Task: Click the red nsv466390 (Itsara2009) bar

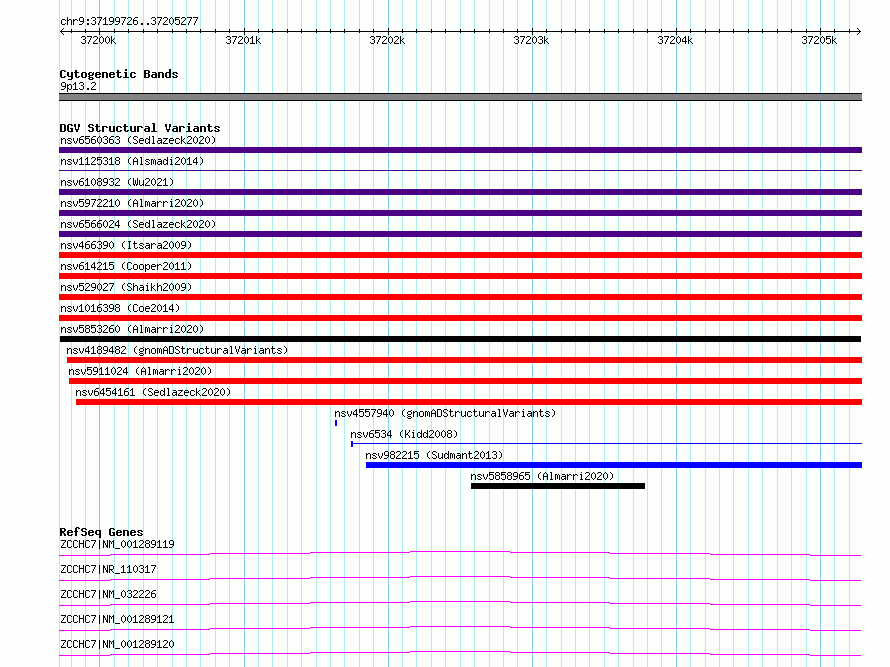Action: point(460,255)
